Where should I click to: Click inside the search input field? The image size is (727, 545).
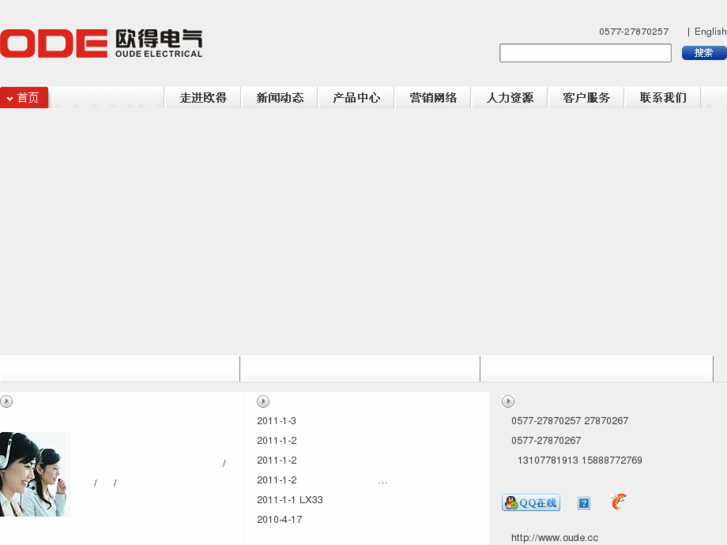[x=585, y=53]
